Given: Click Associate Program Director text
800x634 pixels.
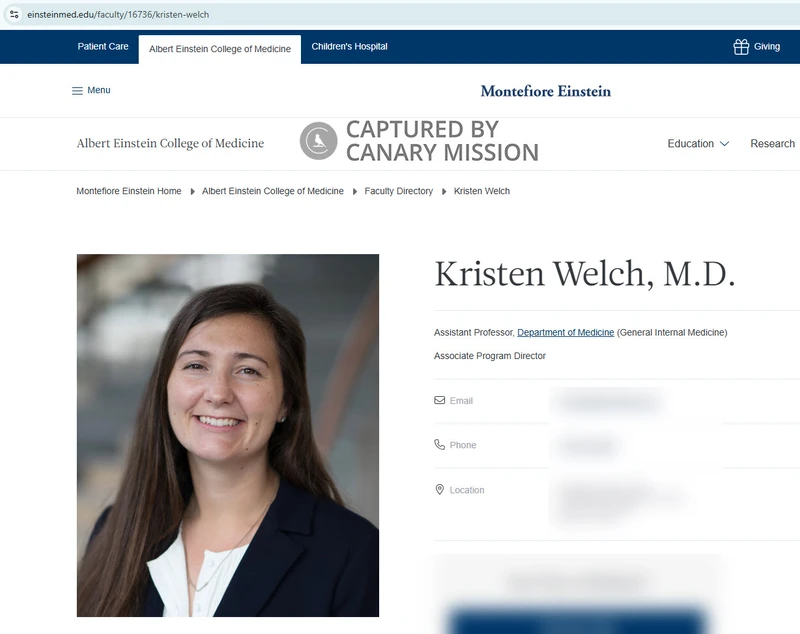Looking at the screenshot, I should 490,356.
